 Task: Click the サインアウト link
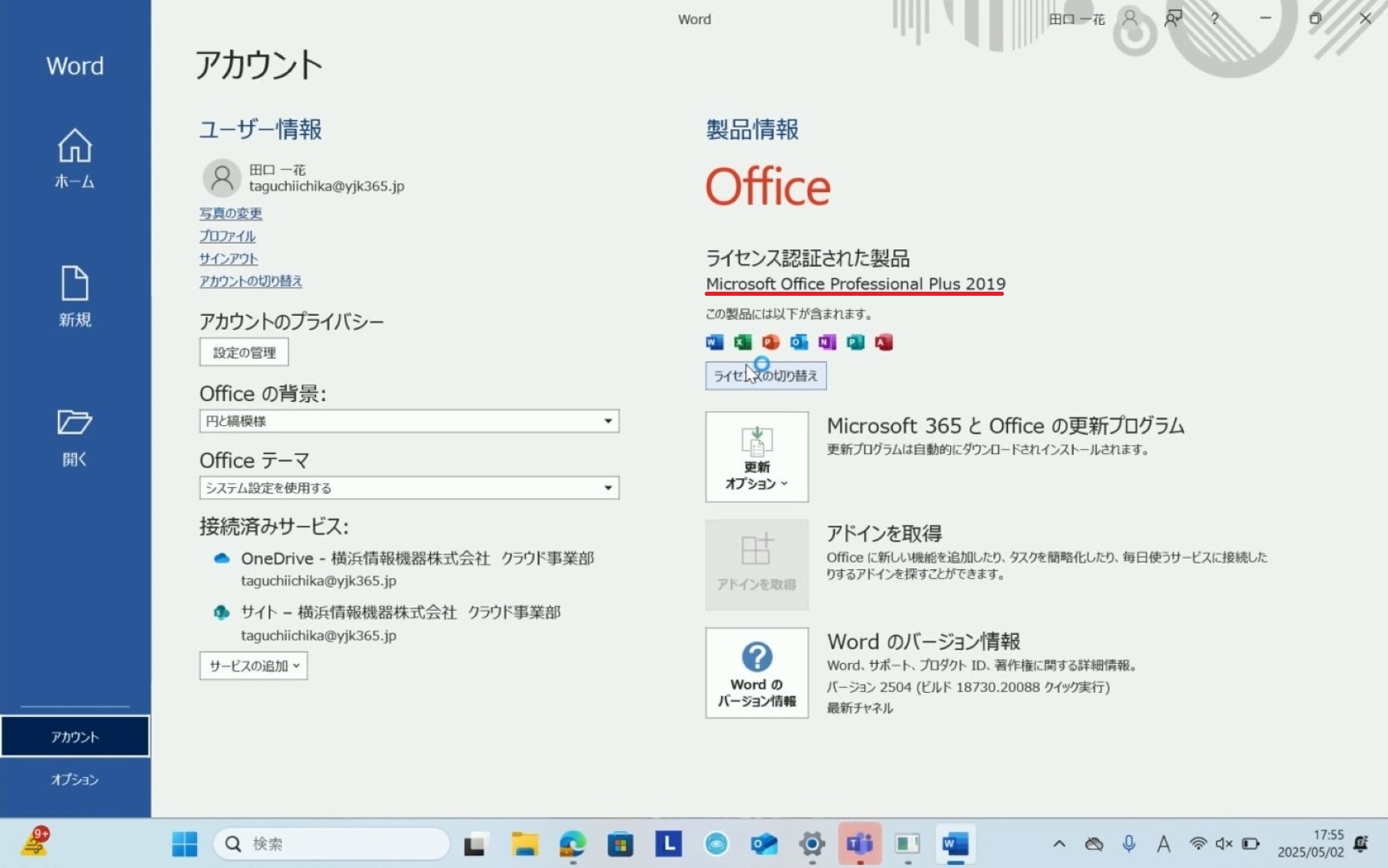[x=228, y=259]
